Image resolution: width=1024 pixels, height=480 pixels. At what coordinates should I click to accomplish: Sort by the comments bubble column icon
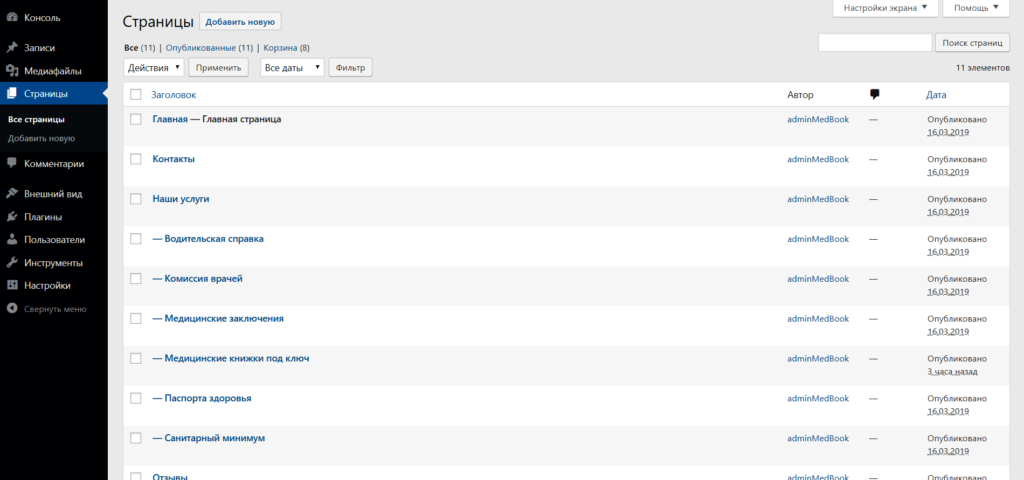point(875,94)
